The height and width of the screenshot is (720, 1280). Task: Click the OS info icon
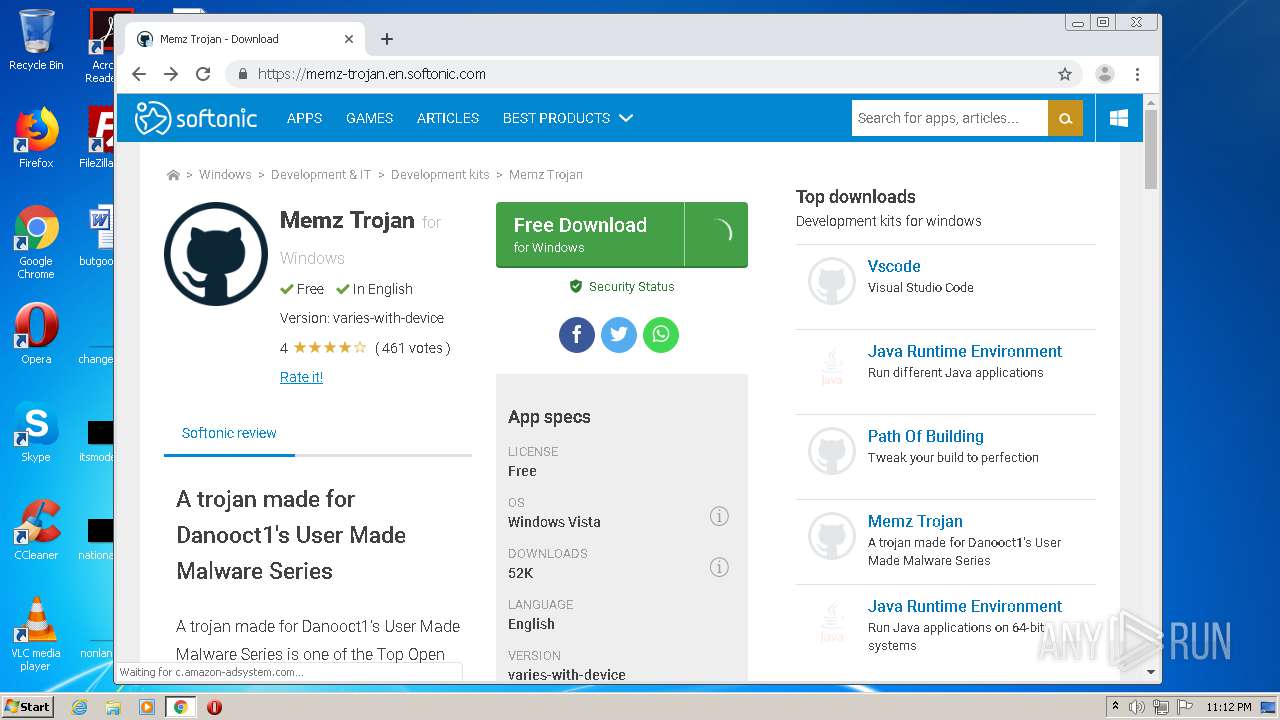[719, 516]
